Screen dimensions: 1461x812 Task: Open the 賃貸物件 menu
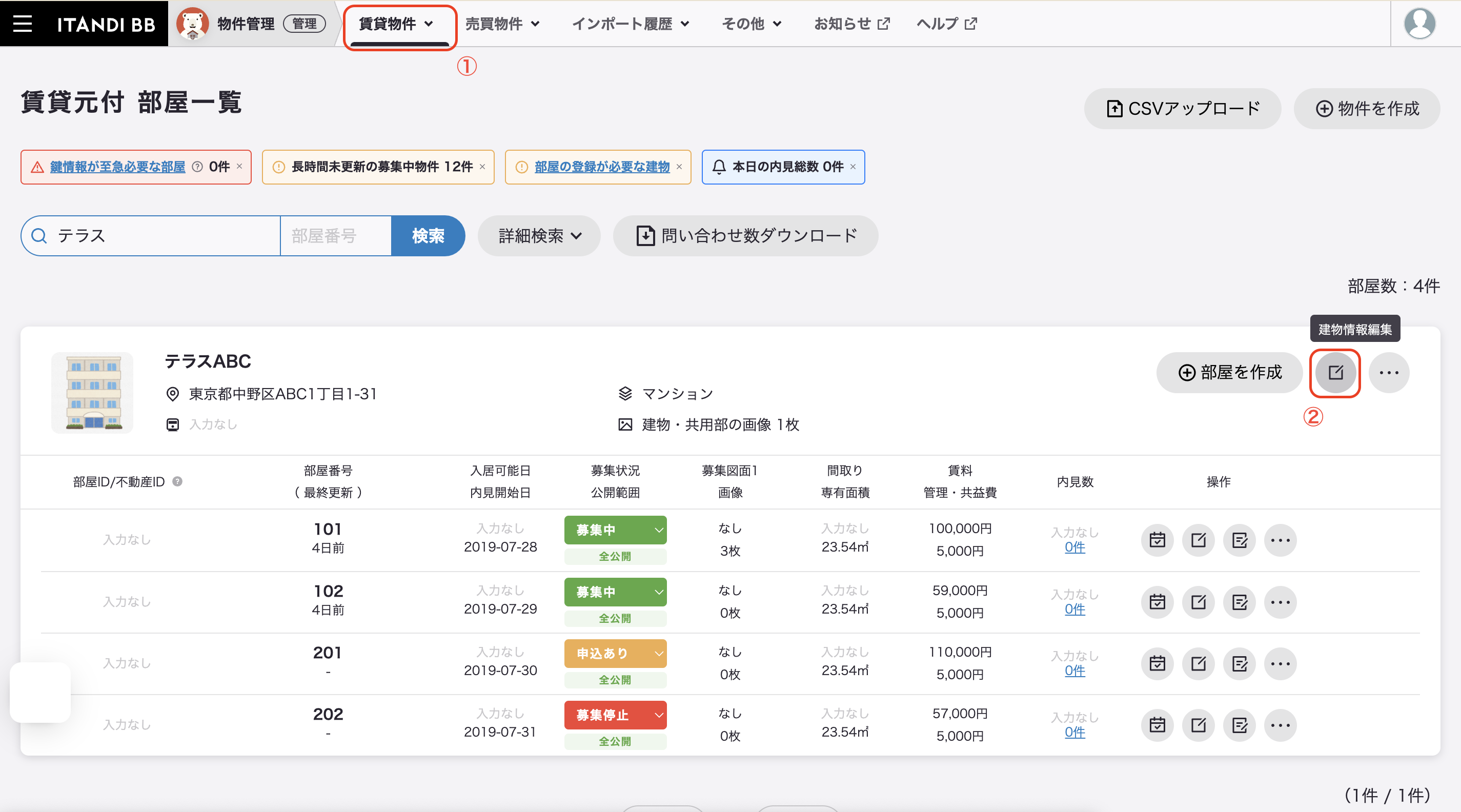click(x=397, y=24)
